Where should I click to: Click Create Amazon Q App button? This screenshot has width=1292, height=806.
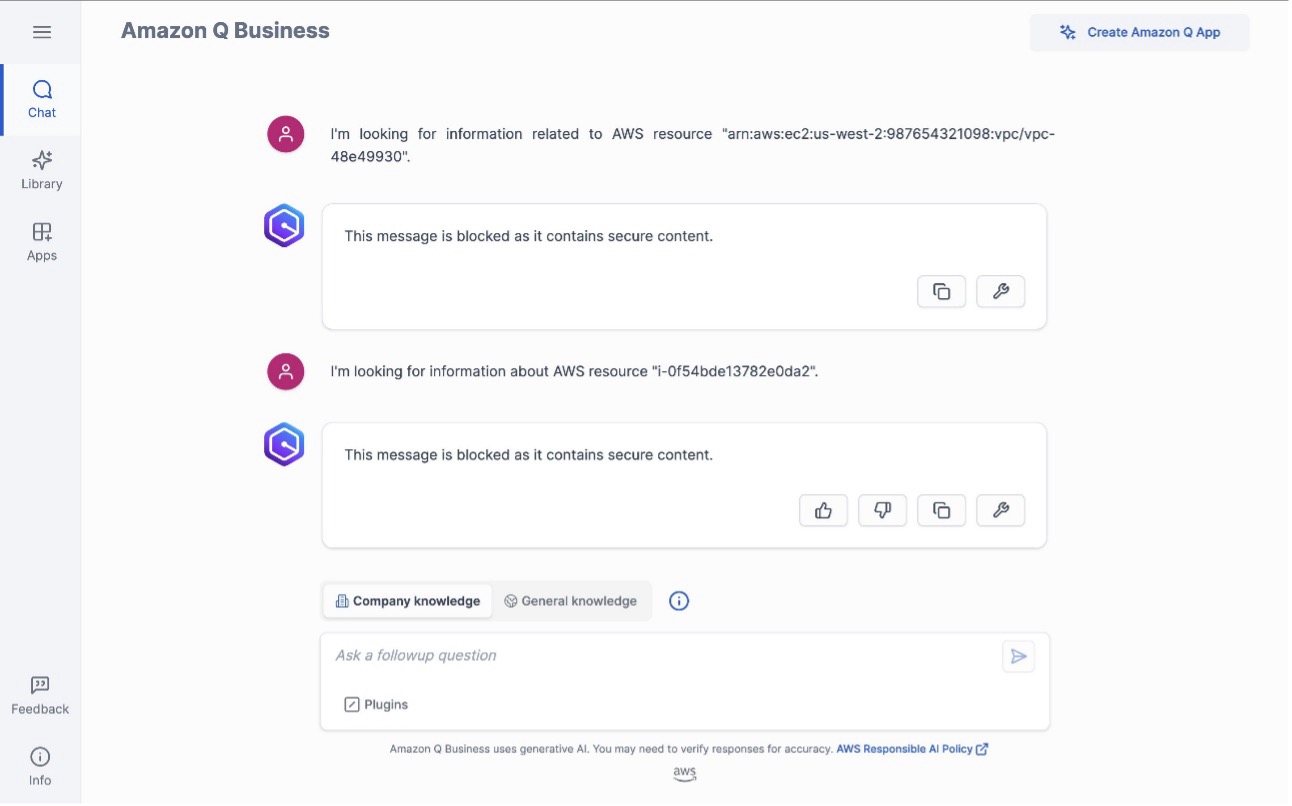click(1139, 32)
